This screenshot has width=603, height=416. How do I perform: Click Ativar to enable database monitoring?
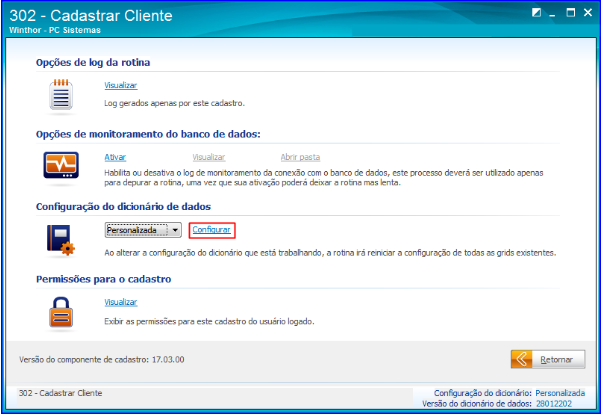115,157
